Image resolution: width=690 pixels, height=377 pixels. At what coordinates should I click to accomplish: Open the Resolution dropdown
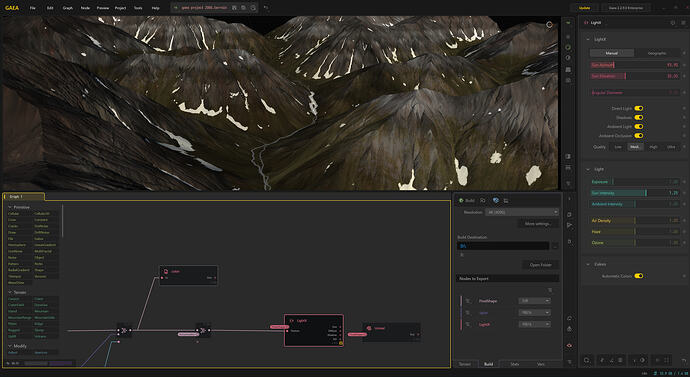521,212
